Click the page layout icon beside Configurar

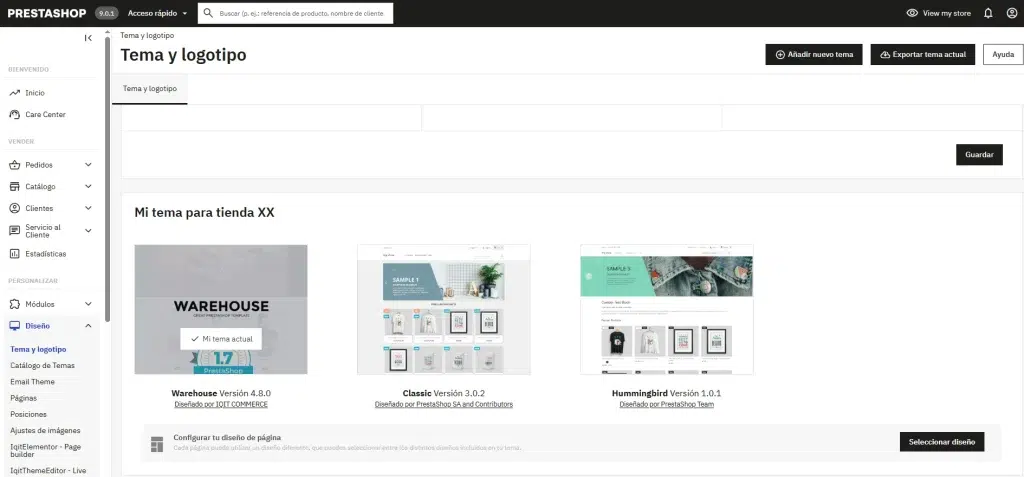point(157,444)
